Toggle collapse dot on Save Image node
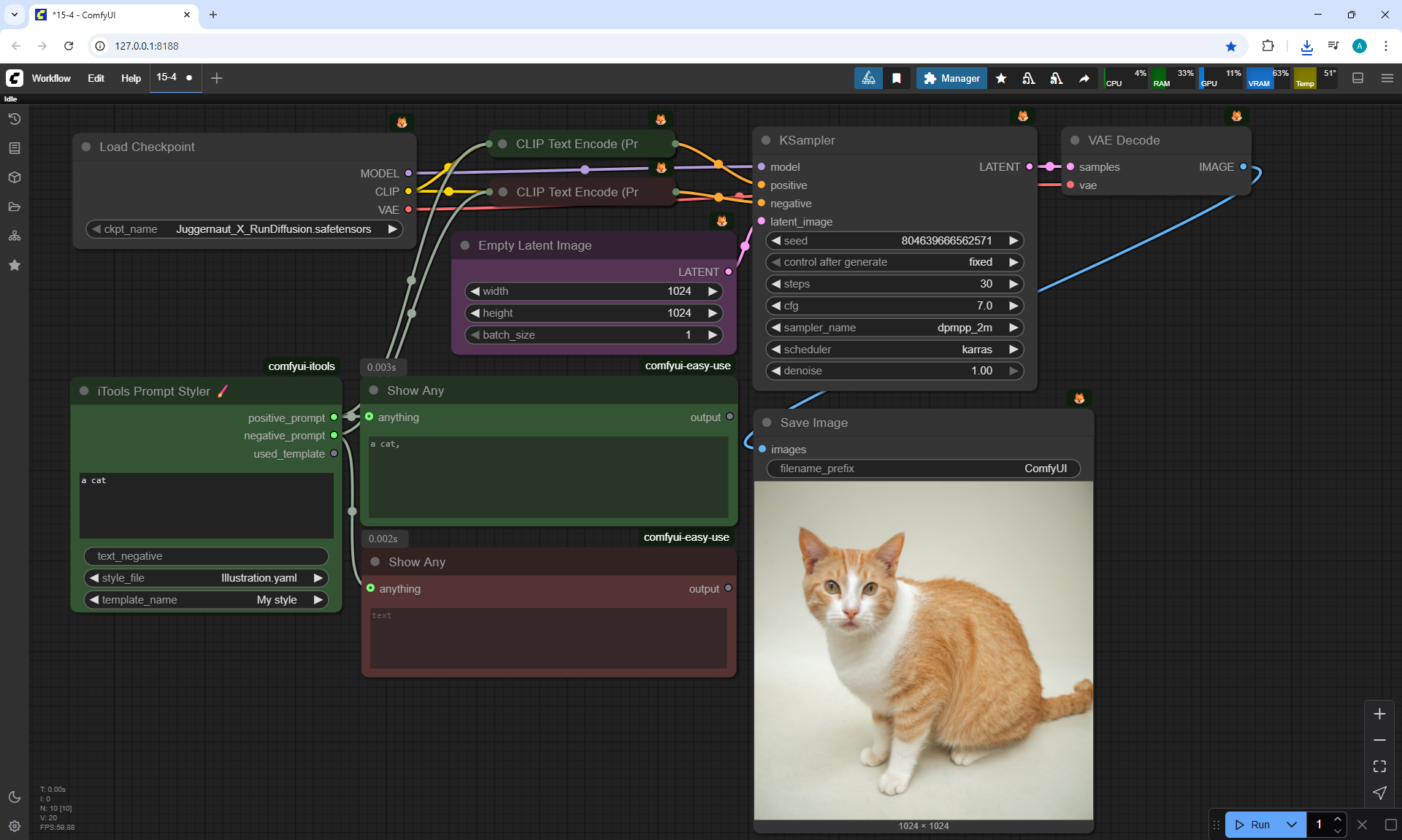 point(767,423)
